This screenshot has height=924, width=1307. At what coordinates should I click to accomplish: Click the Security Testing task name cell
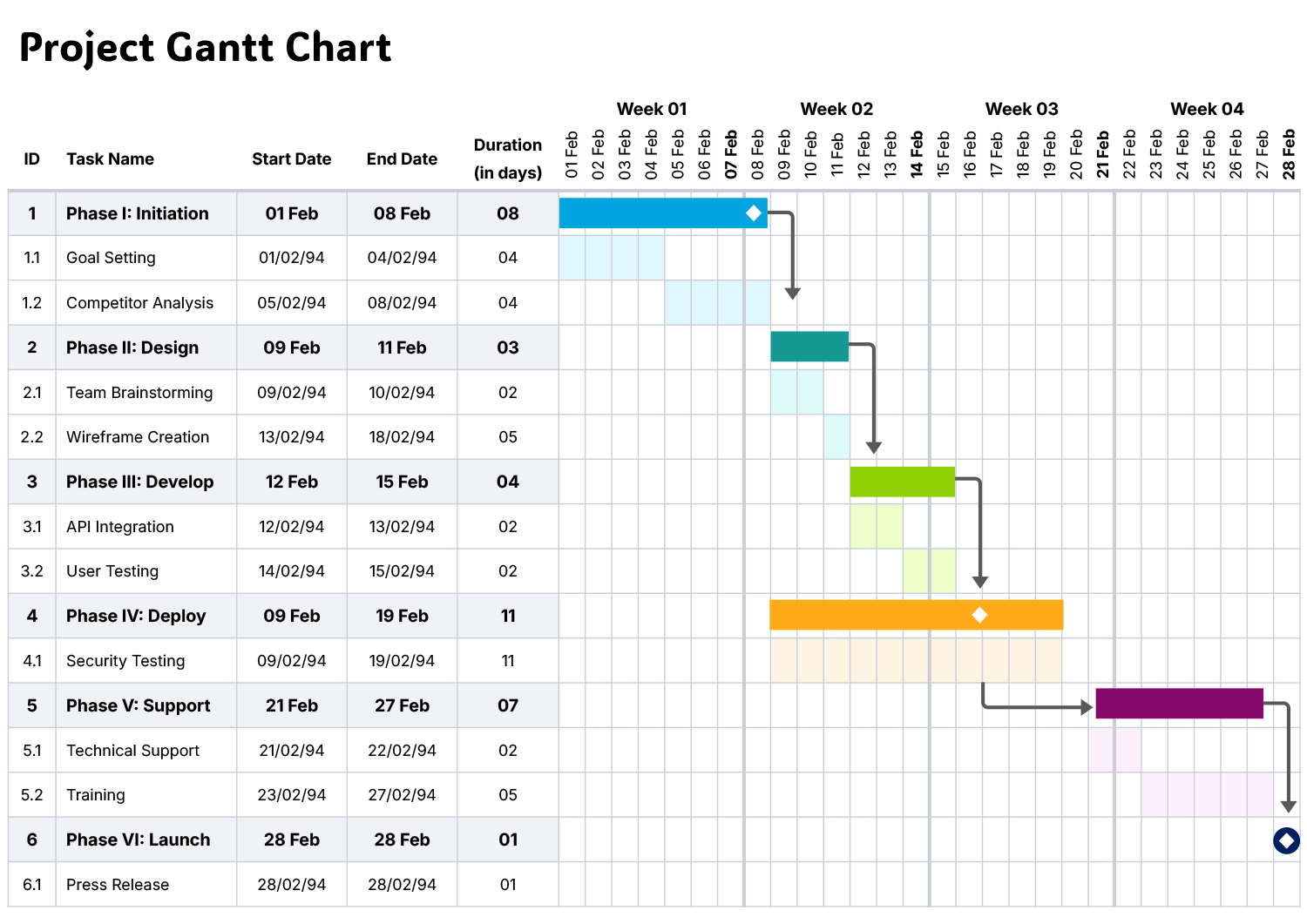click(125, 660)
